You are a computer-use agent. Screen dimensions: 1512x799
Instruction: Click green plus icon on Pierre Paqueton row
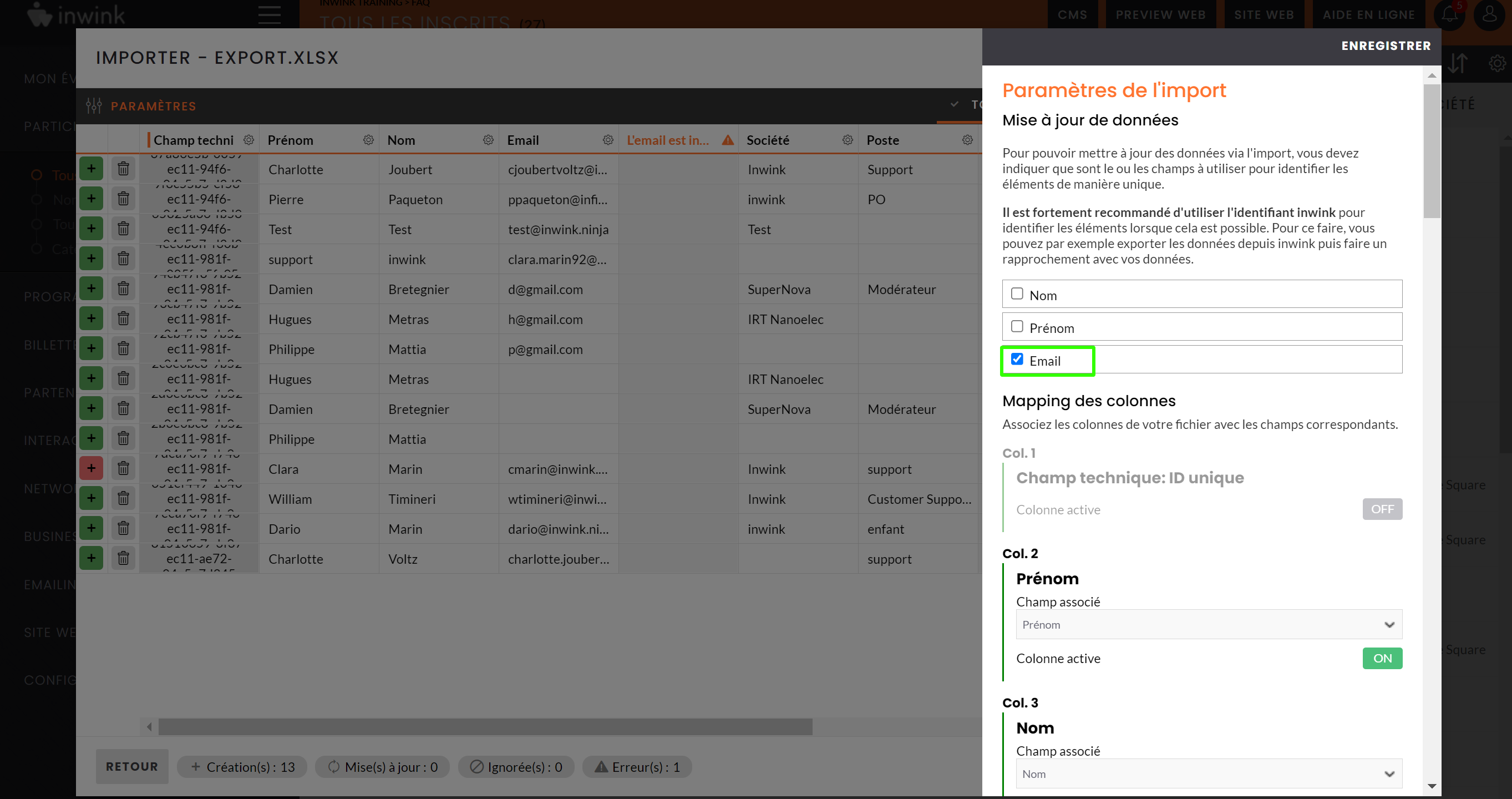(91, 199)
